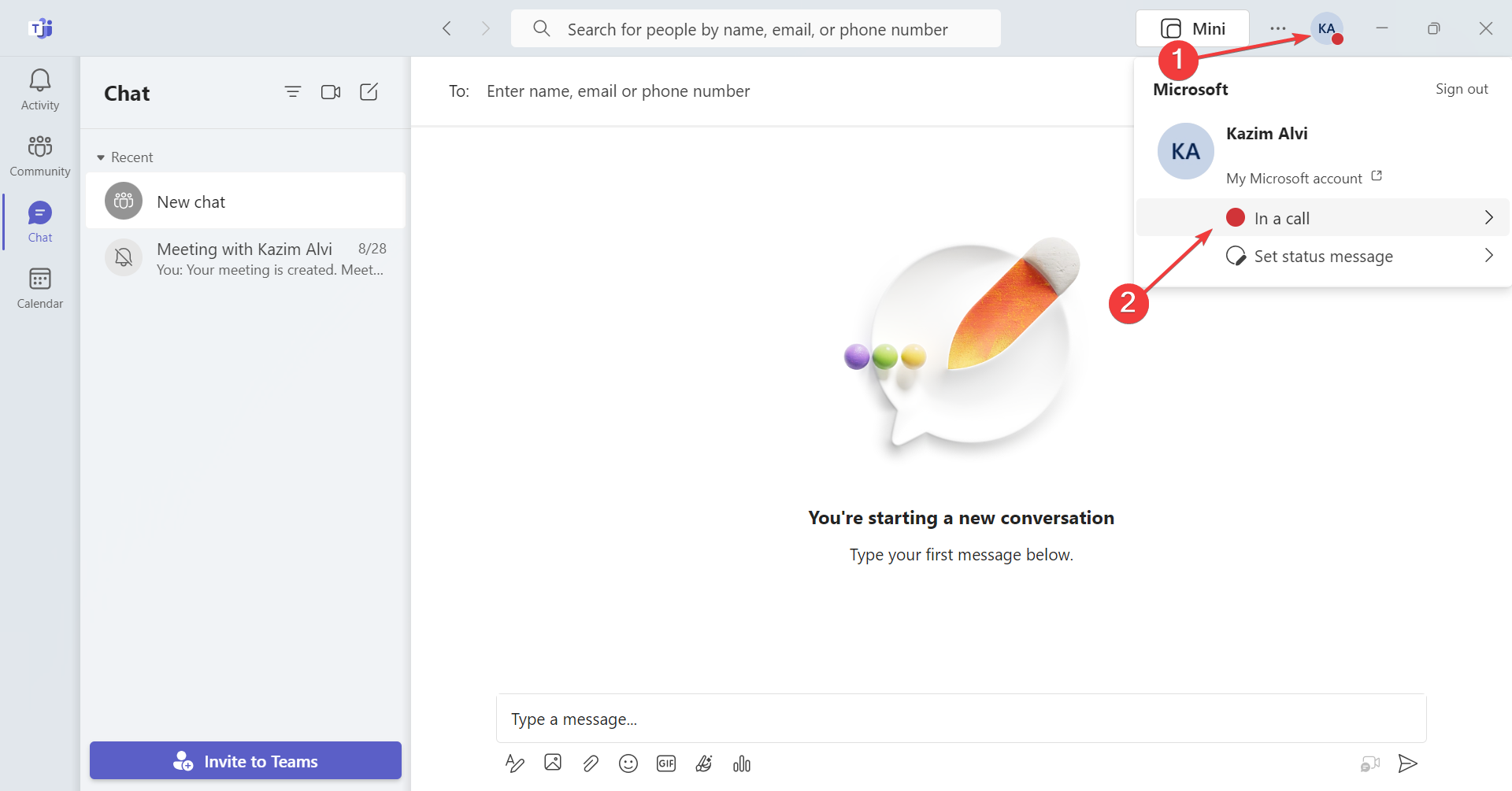
Task: Expand the Set status message option
Action: click(1322, 256)
